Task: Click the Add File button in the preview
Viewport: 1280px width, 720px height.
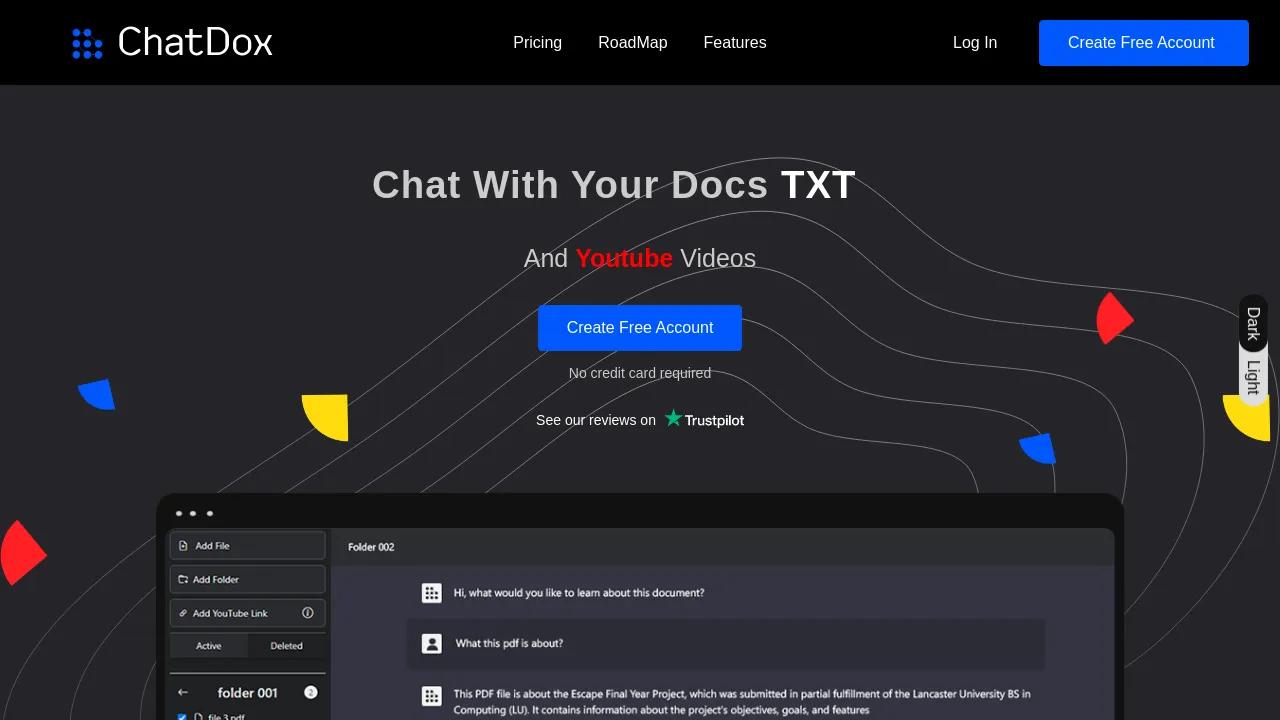Action: pos(248,546)
